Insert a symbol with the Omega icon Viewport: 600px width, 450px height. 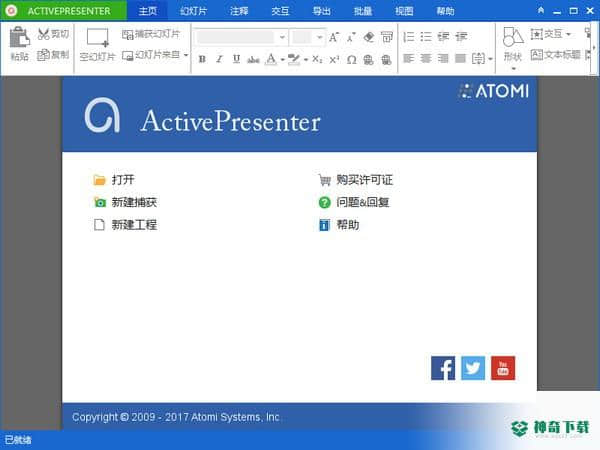coord(352,59)
